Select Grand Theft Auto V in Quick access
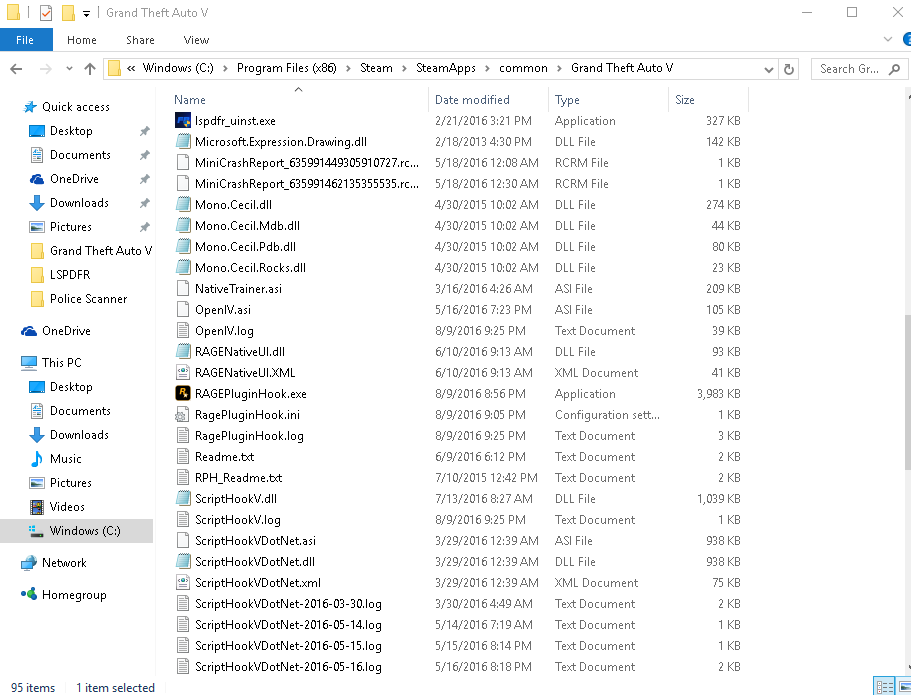911x695 pixels. (x=101, y=250)
